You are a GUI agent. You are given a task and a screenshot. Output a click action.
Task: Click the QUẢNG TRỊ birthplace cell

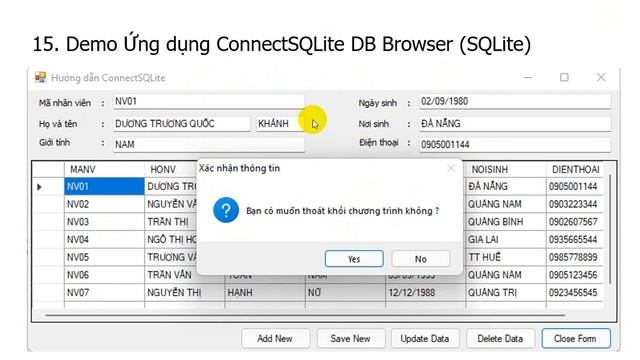(506, 292)
